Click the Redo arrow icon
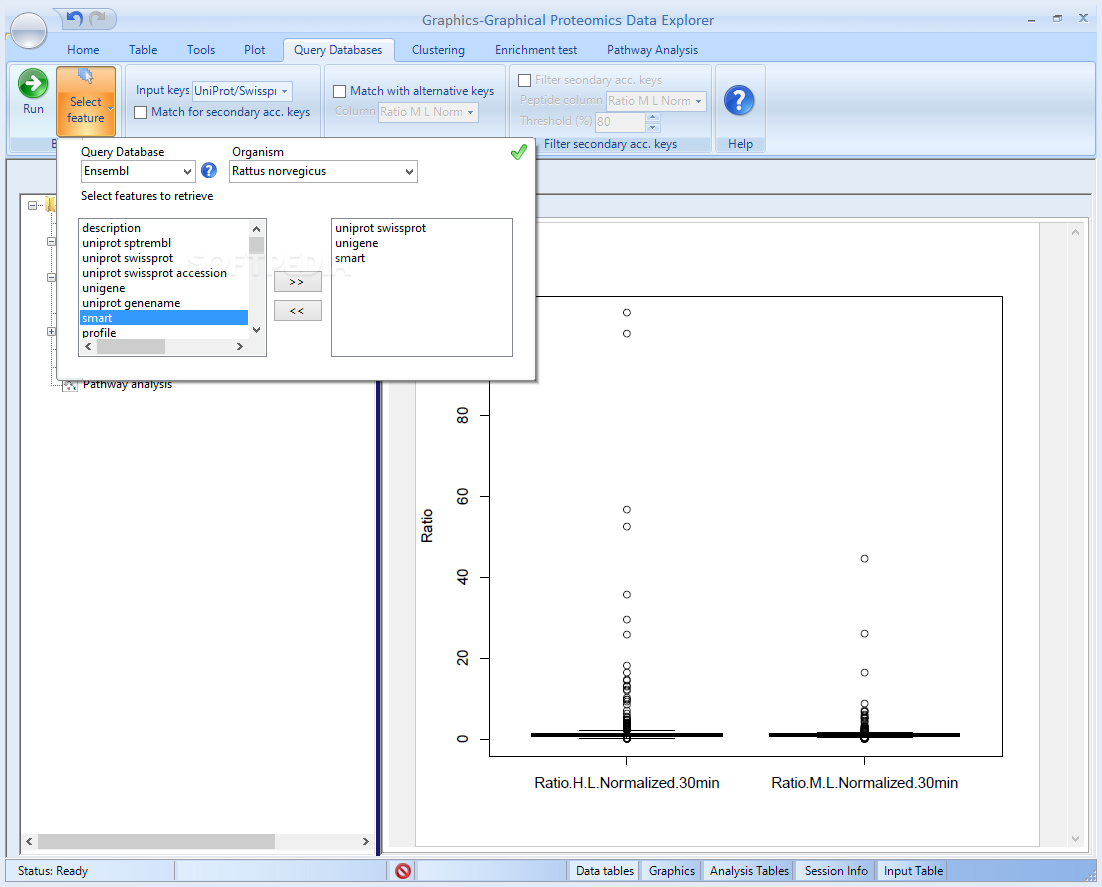Screen dimensions: 1102x887 [x=98, y=18]
